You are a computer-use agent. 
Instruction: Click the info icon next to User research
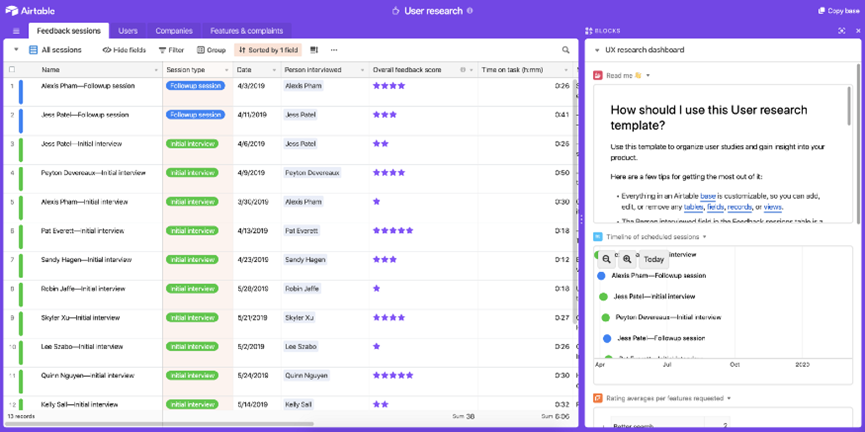point(470,10)
